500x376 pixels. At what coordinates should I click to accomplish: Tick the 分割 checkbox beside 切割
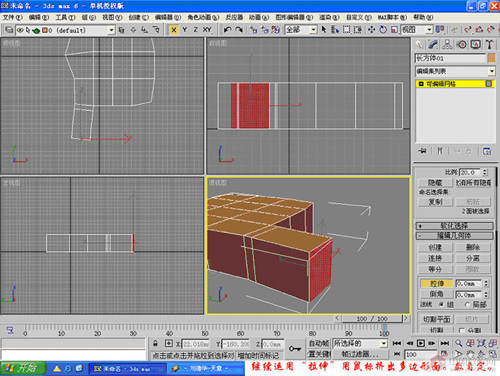pyautogui.click(x=462, y=330)
